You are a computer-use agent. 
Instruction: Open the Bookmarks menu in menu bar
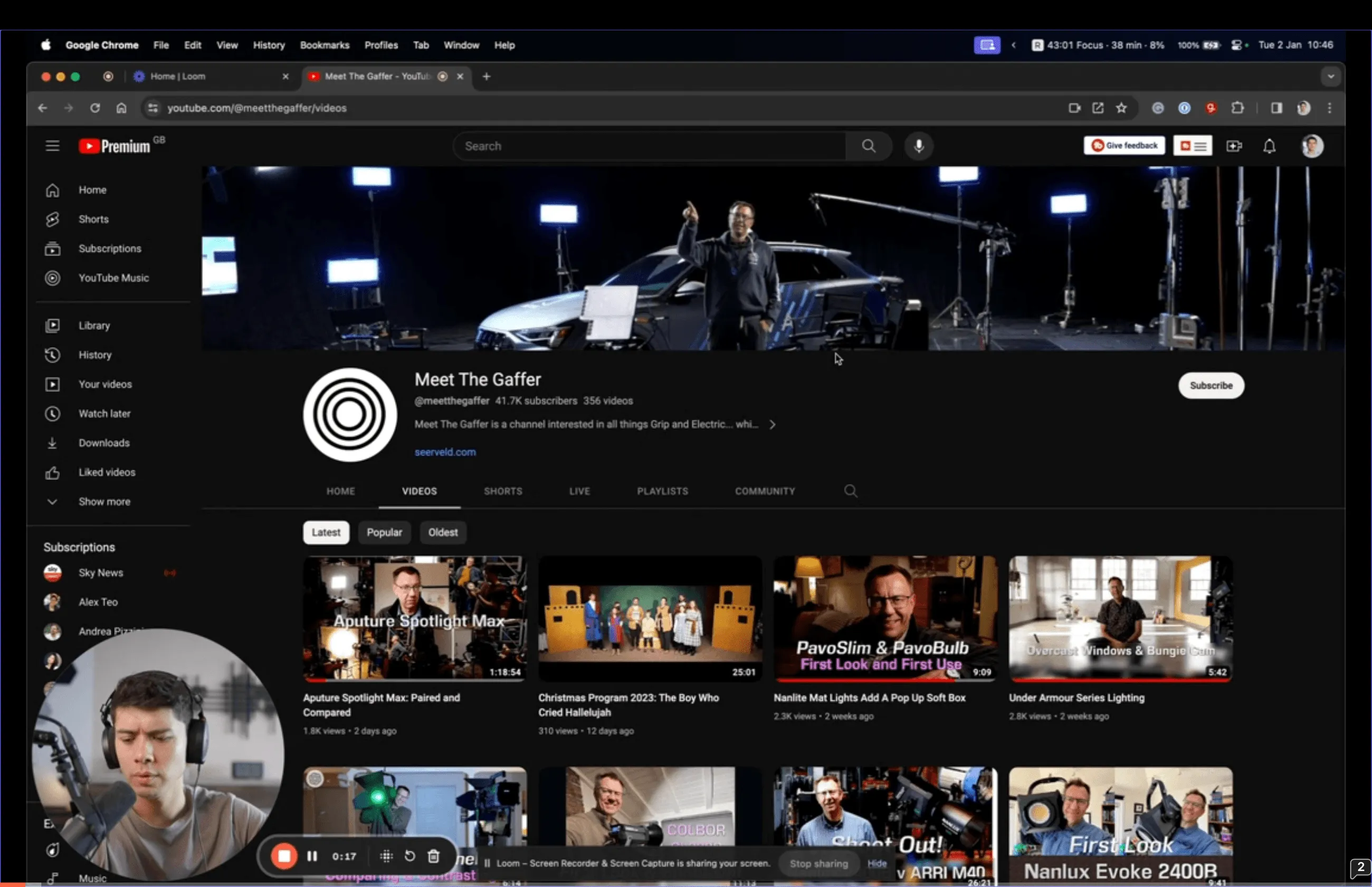[x=325, y=45]
